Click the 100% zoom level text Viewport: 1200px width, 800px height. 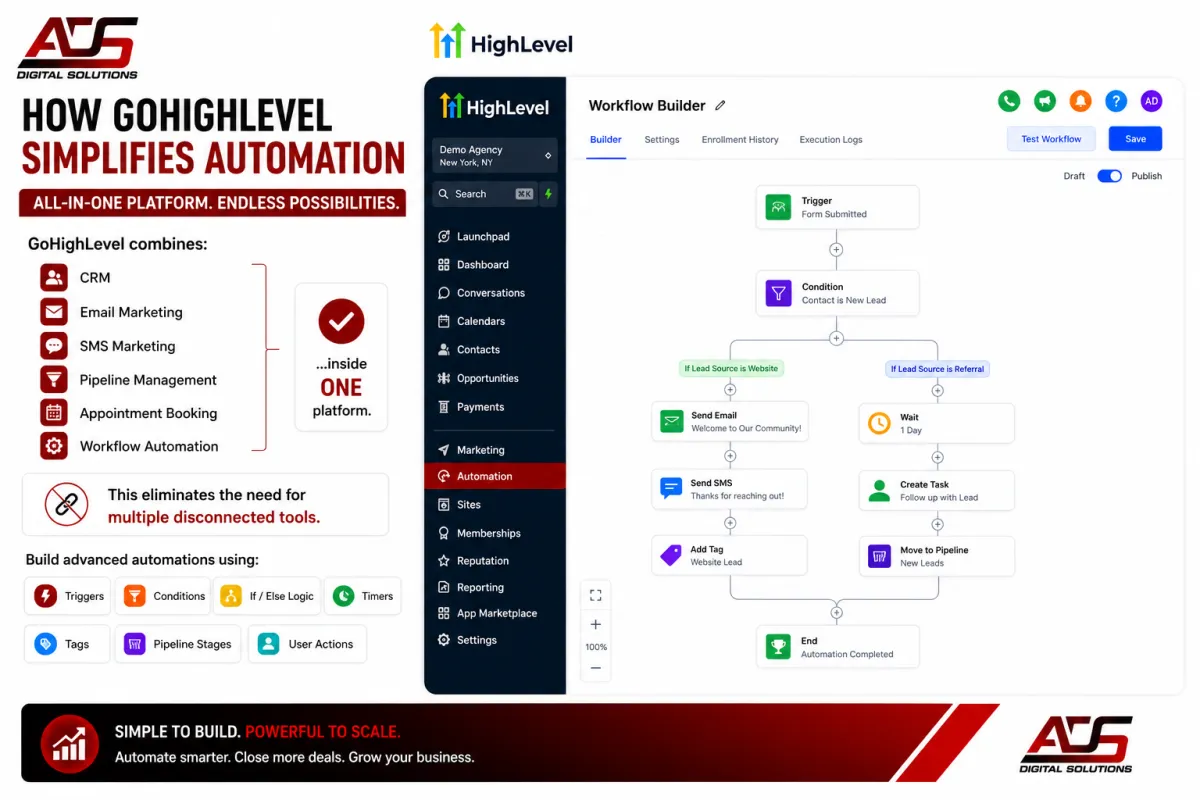pyautogui.click(x=596, y=647)
